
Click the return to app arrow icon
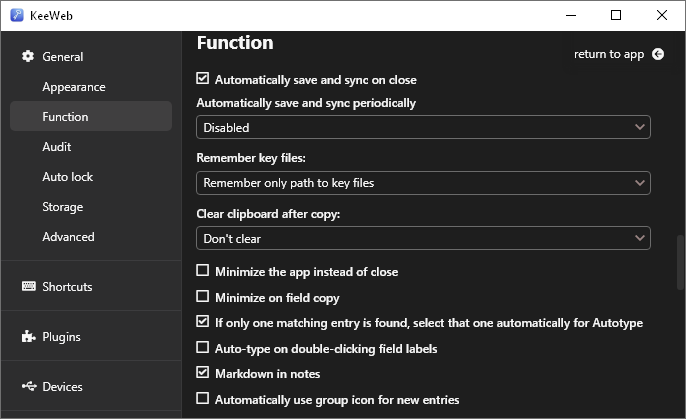[657, 54]
